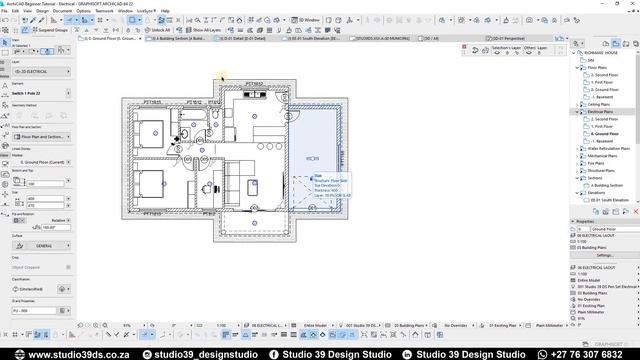
Task: Click the zoom magnifier icon in the bottom bar
Action: 105,325
